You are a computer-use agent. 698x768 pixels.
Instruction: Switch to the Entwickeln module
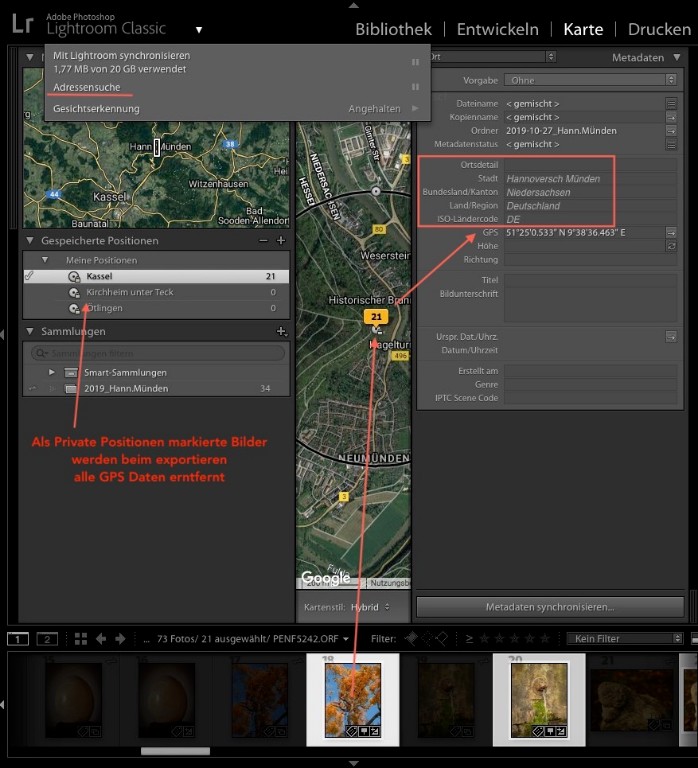(x=498, y=29)
